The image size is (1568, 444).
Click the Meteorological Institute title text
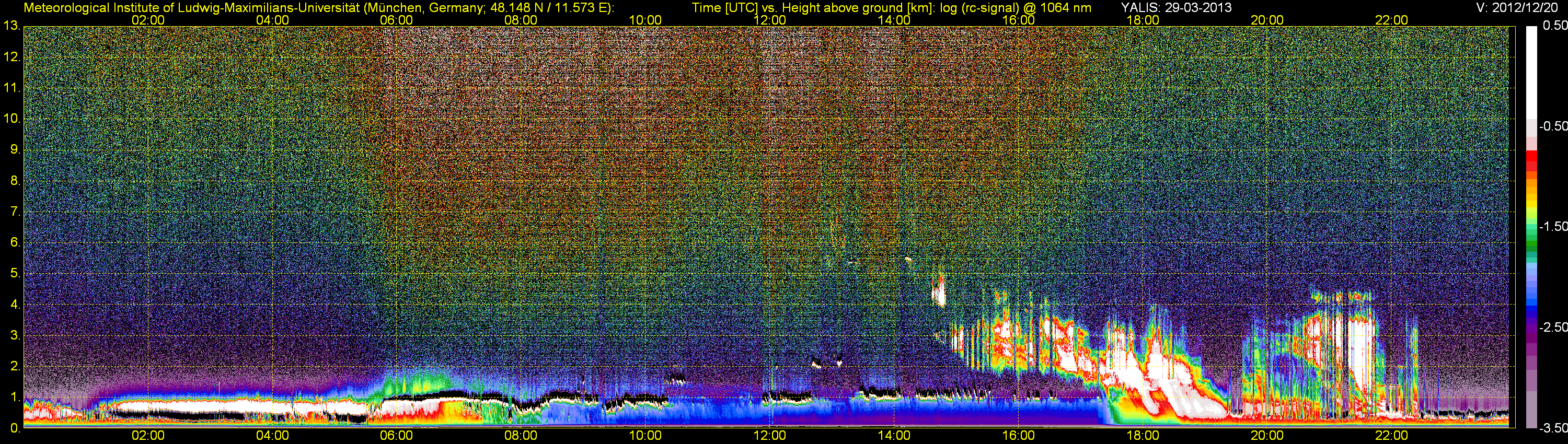[x=318, y=8]
